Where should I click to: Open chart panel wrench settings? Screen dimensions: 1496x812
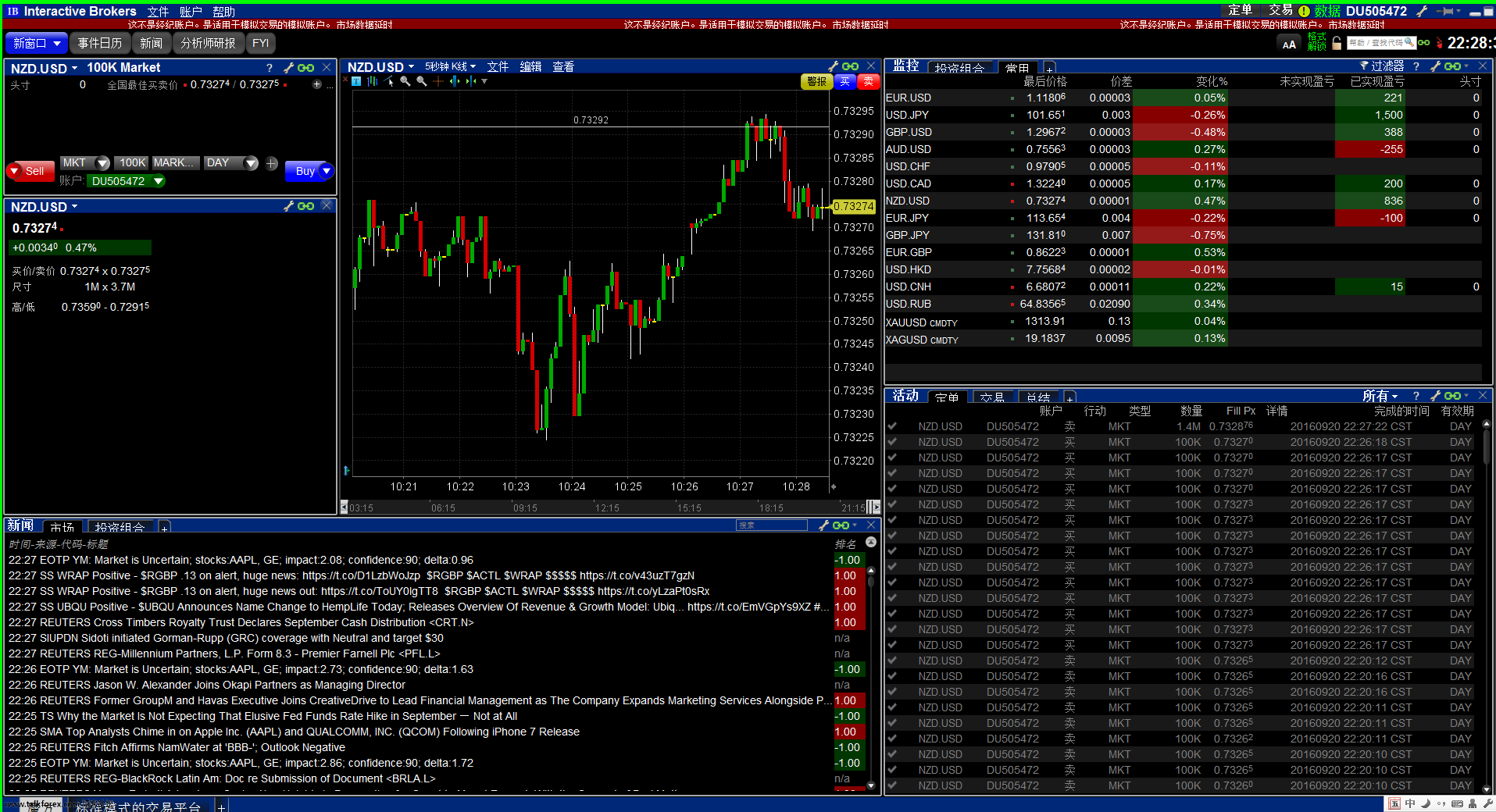[834, 66]
